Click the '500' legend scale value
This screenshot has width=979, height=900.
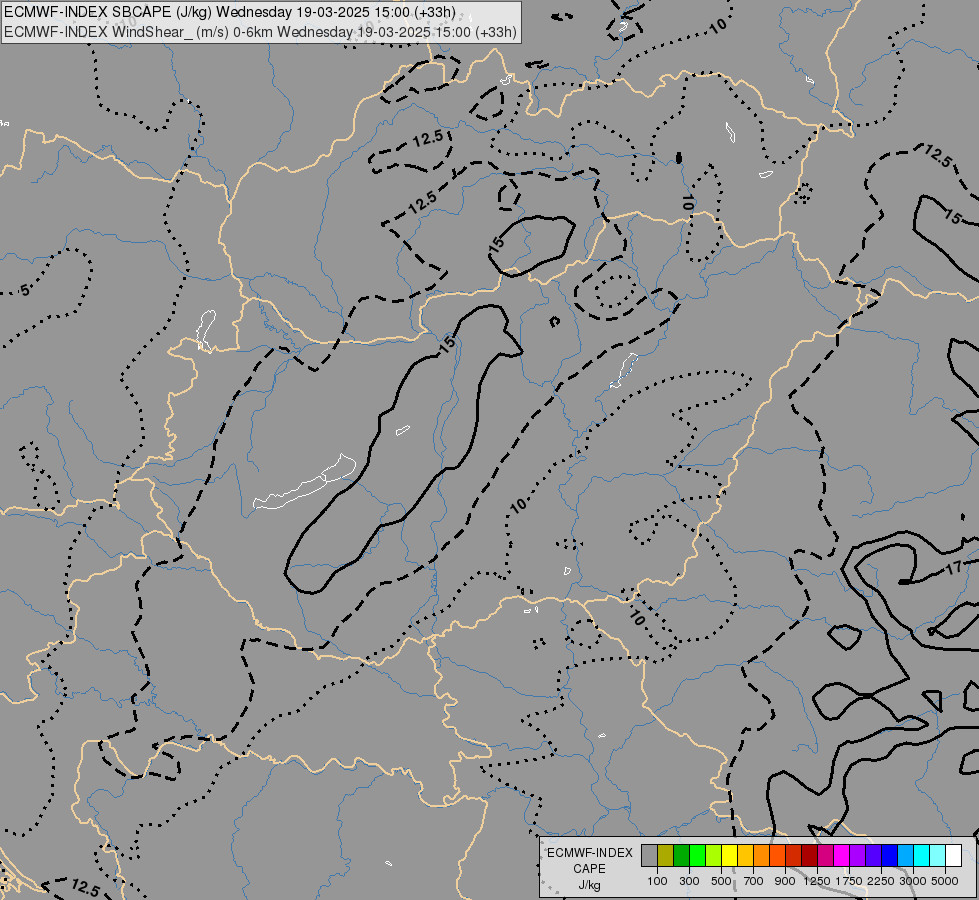(721, 881)
